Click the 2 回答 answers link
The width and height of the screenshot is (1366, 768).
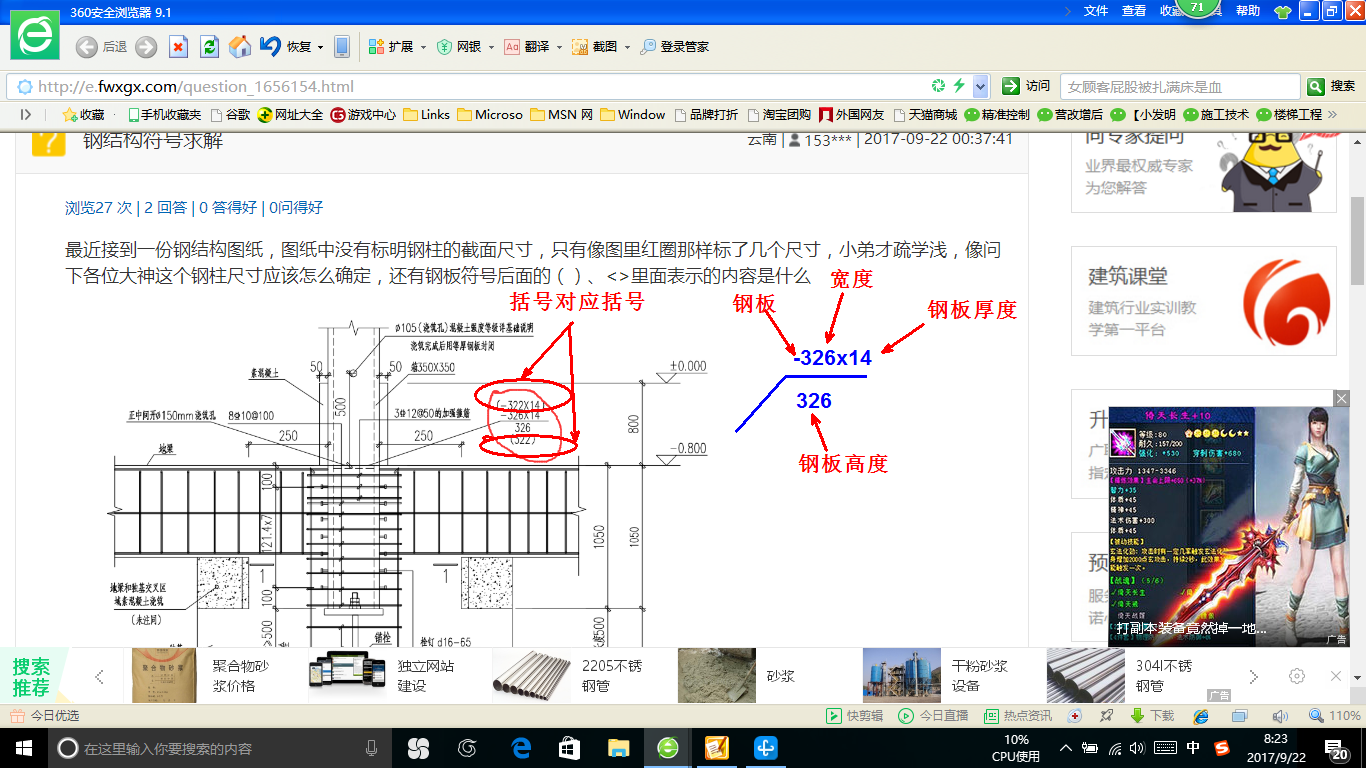coord(165,208)
